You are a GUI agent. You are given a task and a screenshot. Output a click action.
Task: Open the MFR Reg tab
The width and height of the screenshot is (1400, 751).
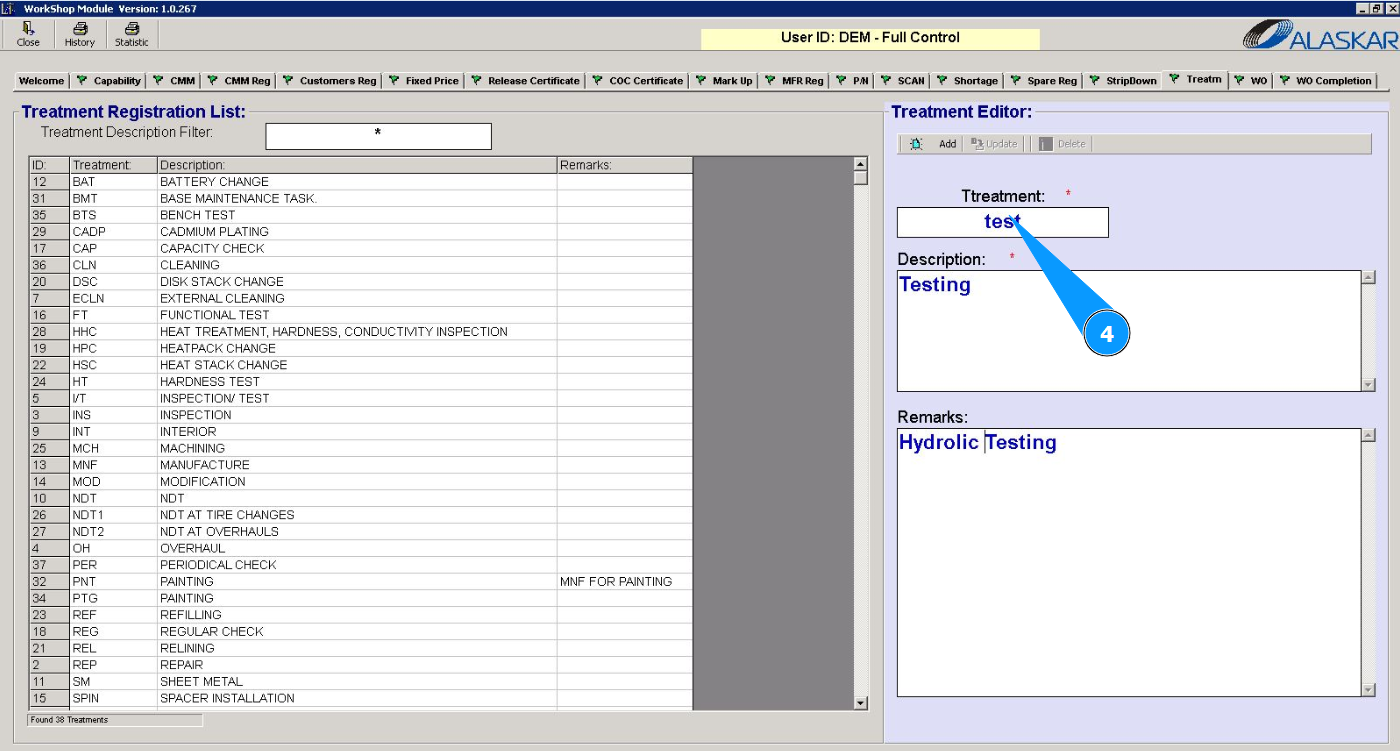(794, 81)
